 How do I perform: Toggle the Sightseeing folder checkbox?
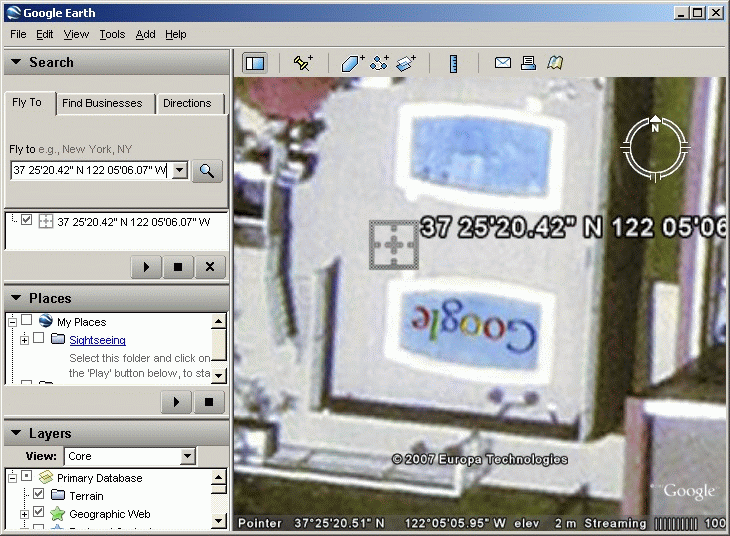(x=39, y=340)
